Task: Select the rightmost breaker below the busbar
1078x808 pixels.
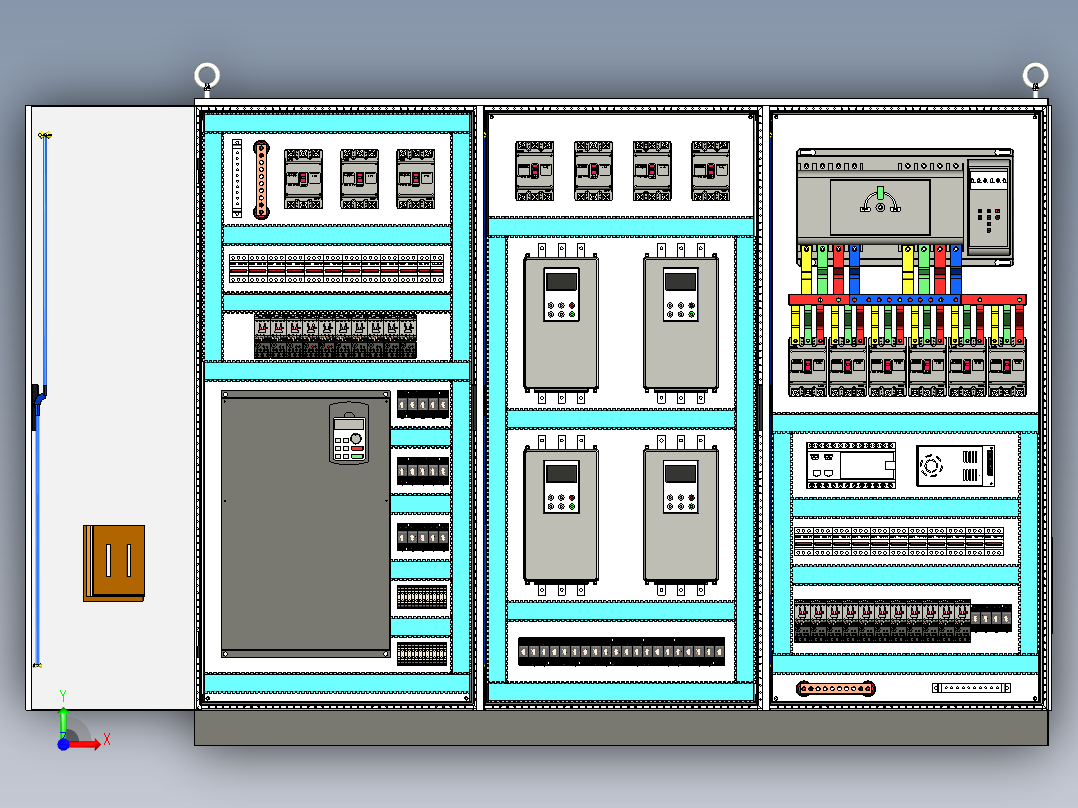Action: pyautogui.click(x=1007, y=368)
